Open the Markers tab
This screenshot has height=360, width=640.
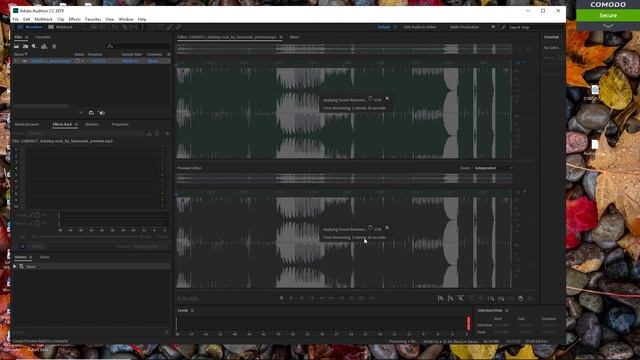tap(92, 124)
